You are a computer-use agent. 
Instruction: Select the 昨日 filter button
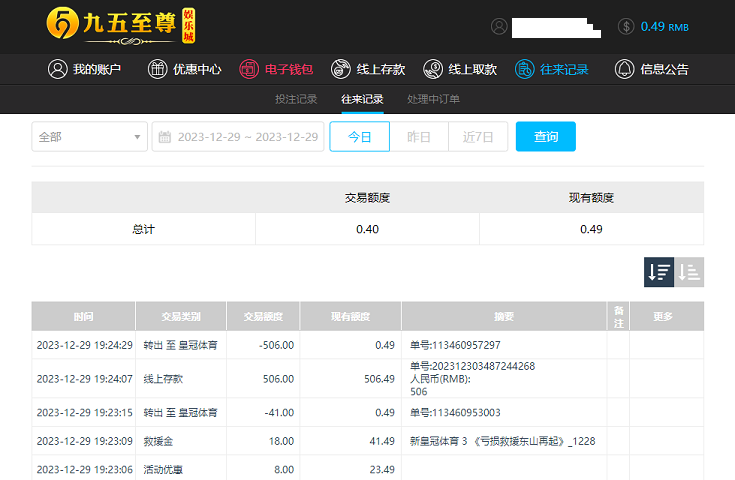click(x=419, y=137)
